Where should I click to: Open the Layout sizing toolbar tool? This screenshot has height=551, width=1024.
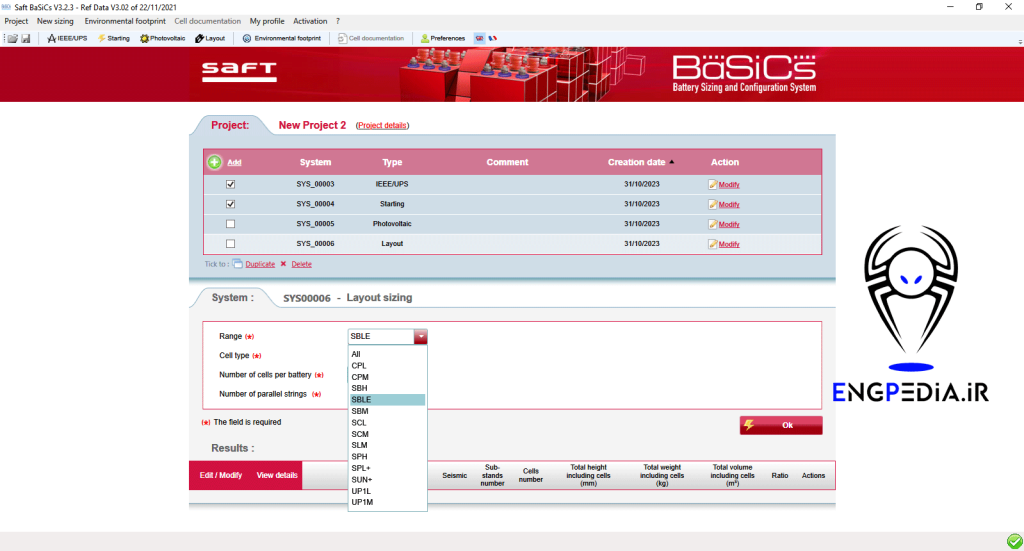pos(210,38)
